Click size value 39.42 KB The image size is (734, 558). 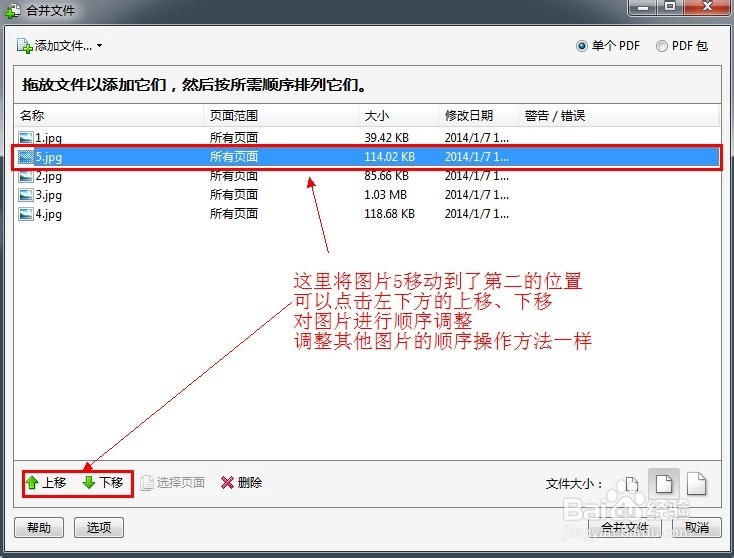click(x=387, y=138)
